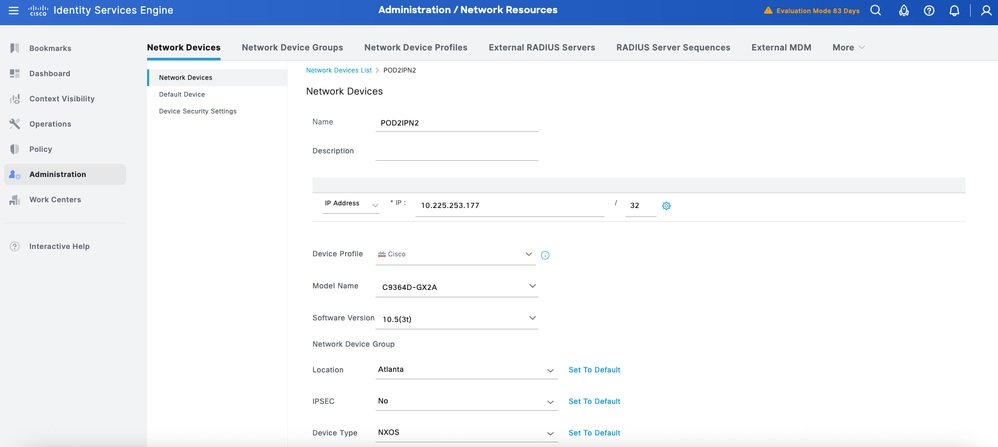This screenshot has height=447, width=998.
Task: Click the empty Description field
Action: pyautogui.click(x=457, y=152)
